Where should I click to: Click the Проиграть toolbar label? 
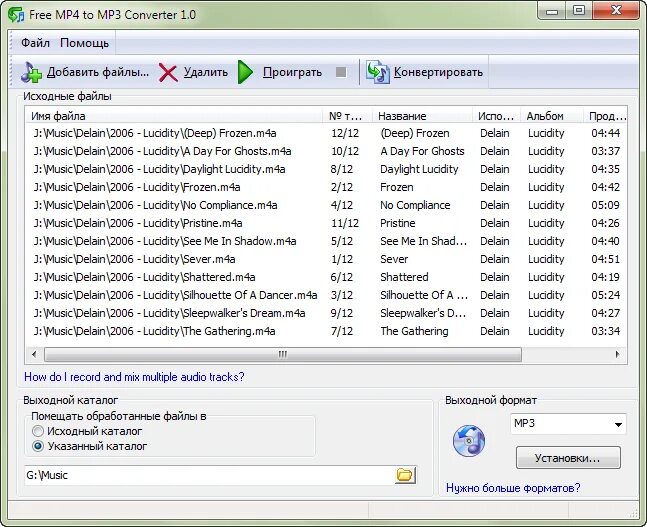[292, 72]
